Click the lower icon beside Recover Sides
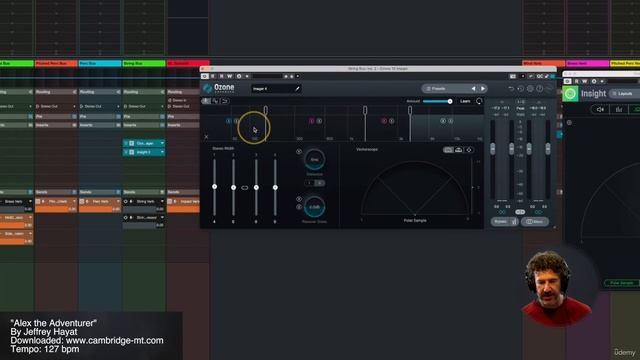Screen dimensions: 640x360 [299, 207]
